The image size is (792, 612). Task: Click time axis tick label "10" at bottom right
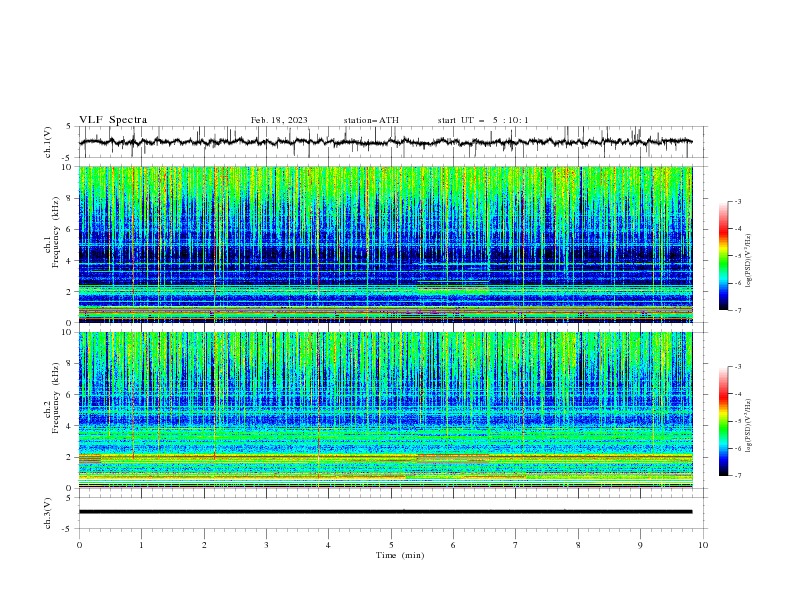(703, 545)
